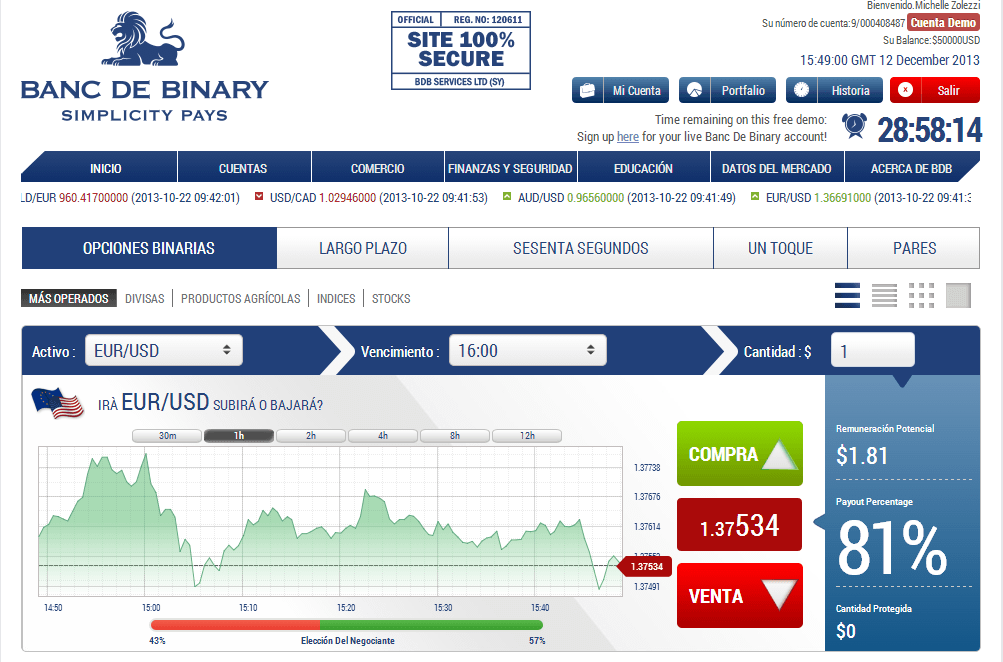Set chart range to 1h
1003x662 pixels.
pyautogui.click(x=239, y=436)
